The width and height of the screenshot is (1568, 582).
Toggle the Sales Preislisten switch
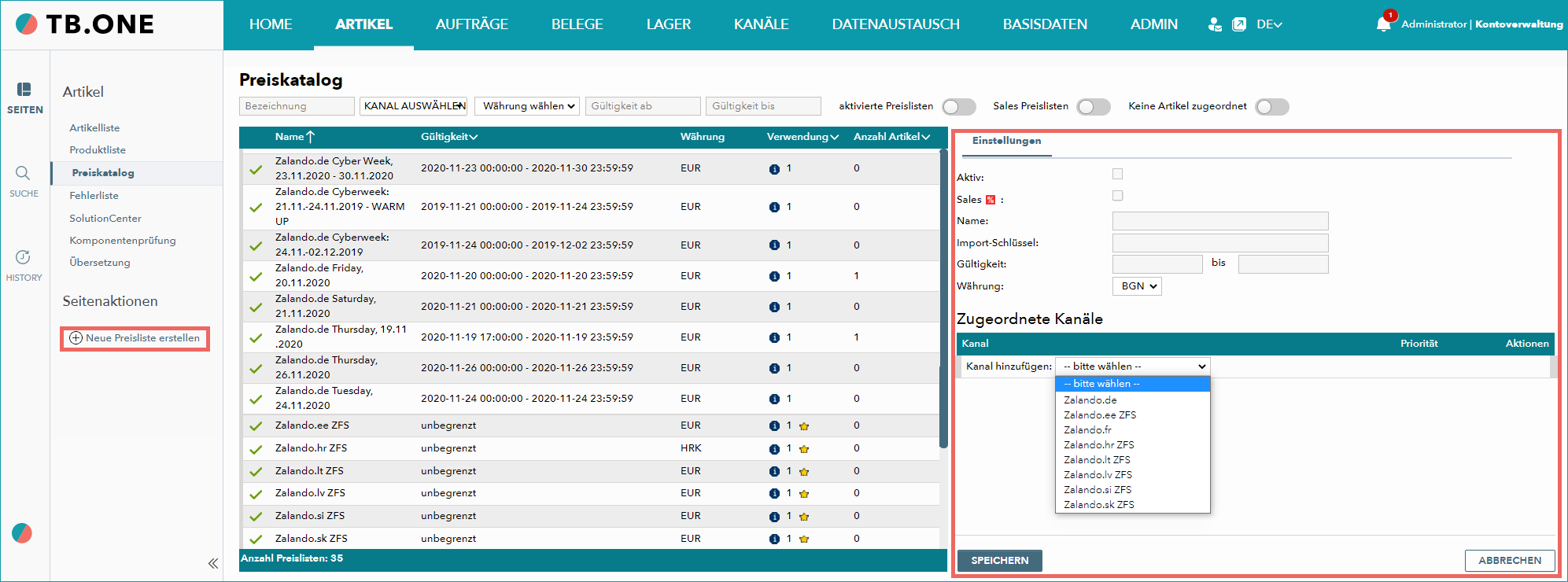[1094, 107]
